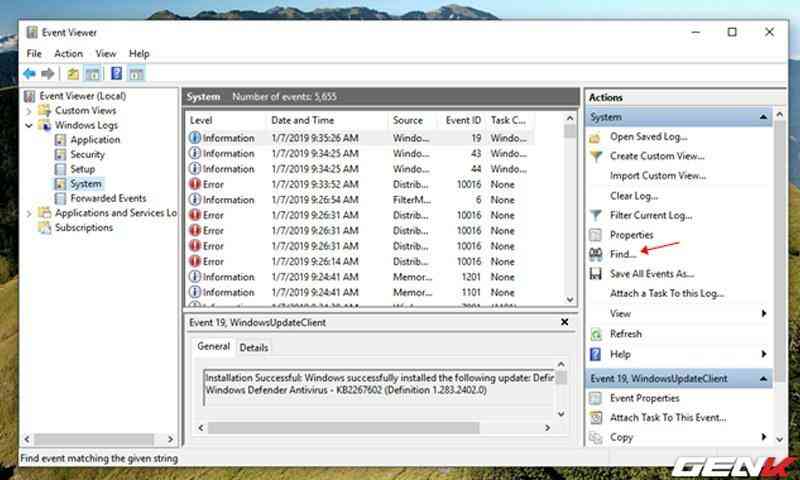
Task: Expand the Custom Views node chevron
Action: pos(29,111)
